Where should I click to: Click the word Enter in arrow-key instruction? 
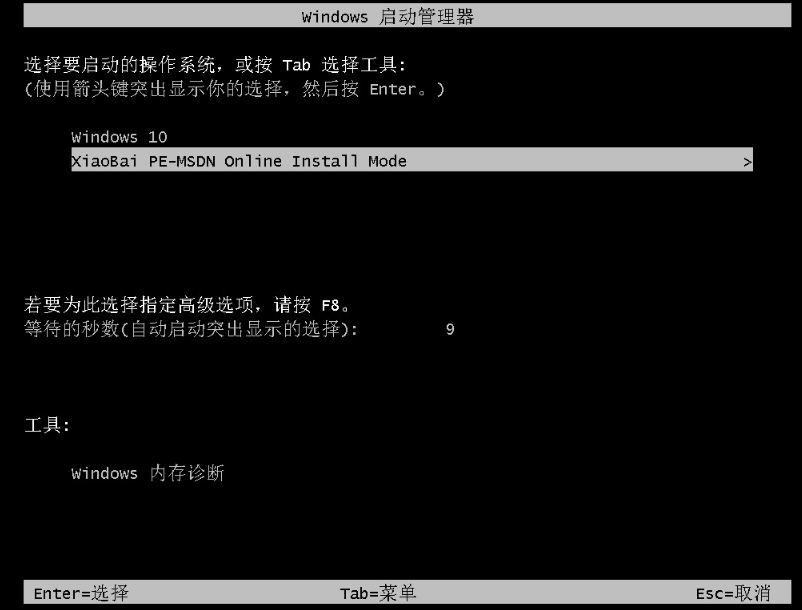tap(393, 89)
